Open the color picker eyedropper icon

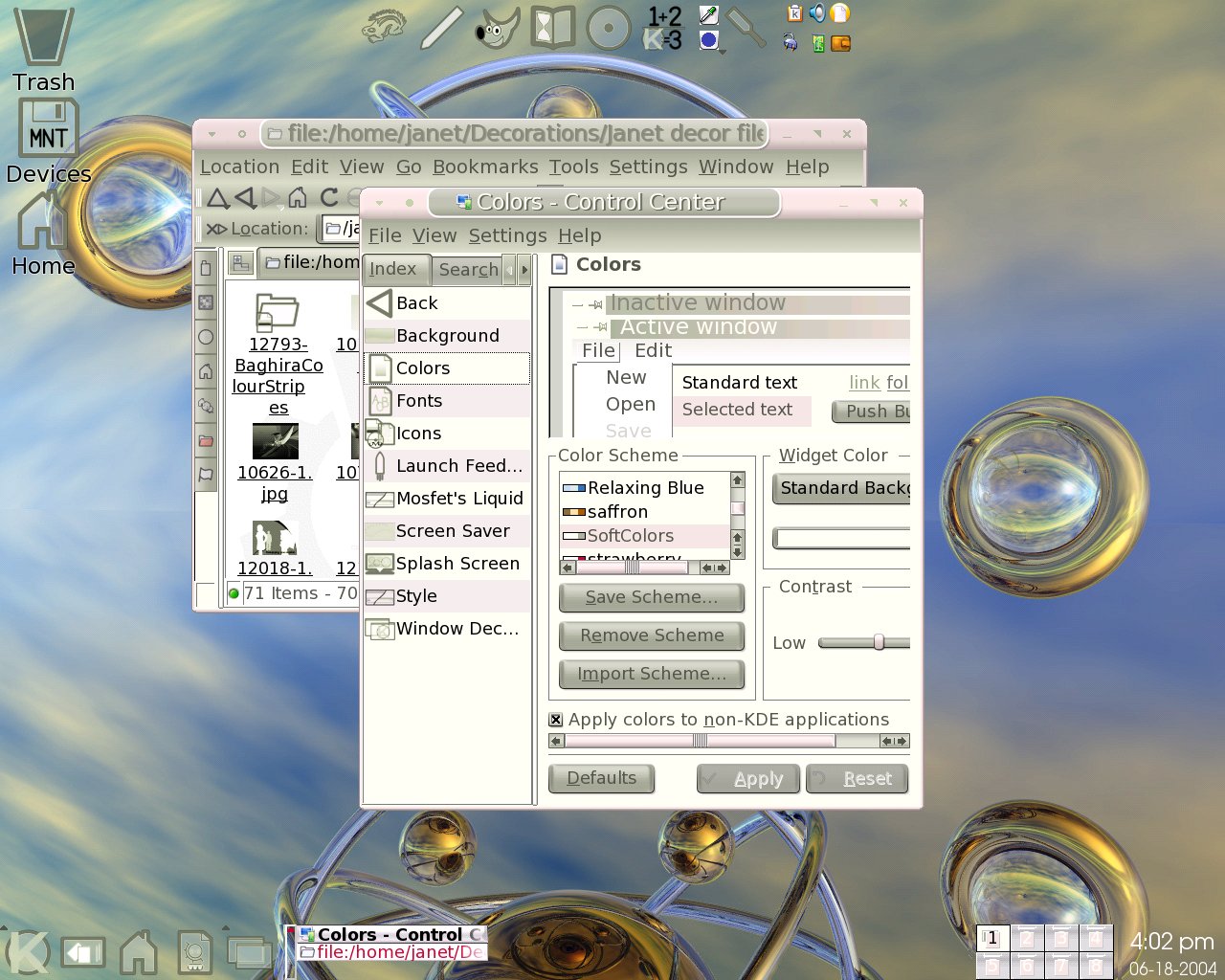(709, 14)
